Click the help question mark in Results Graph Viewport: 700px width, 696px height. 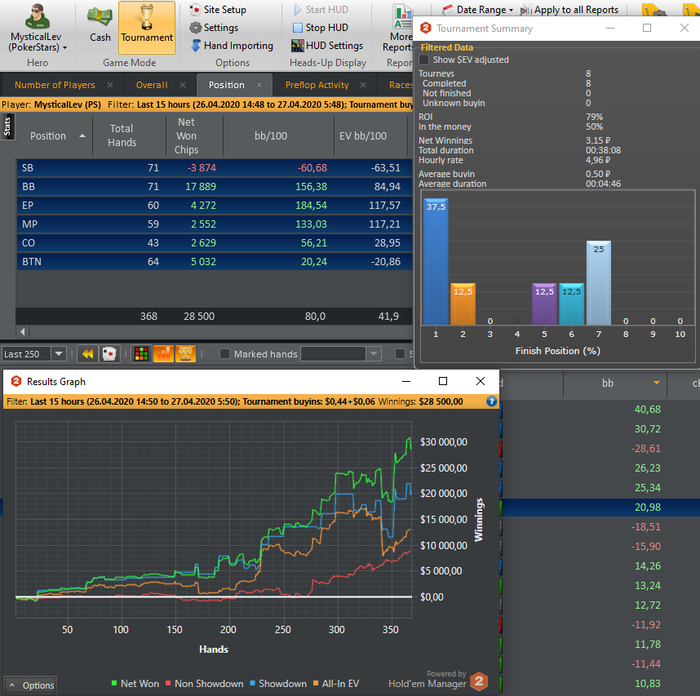pyautogui.click(x=491, y=401)
